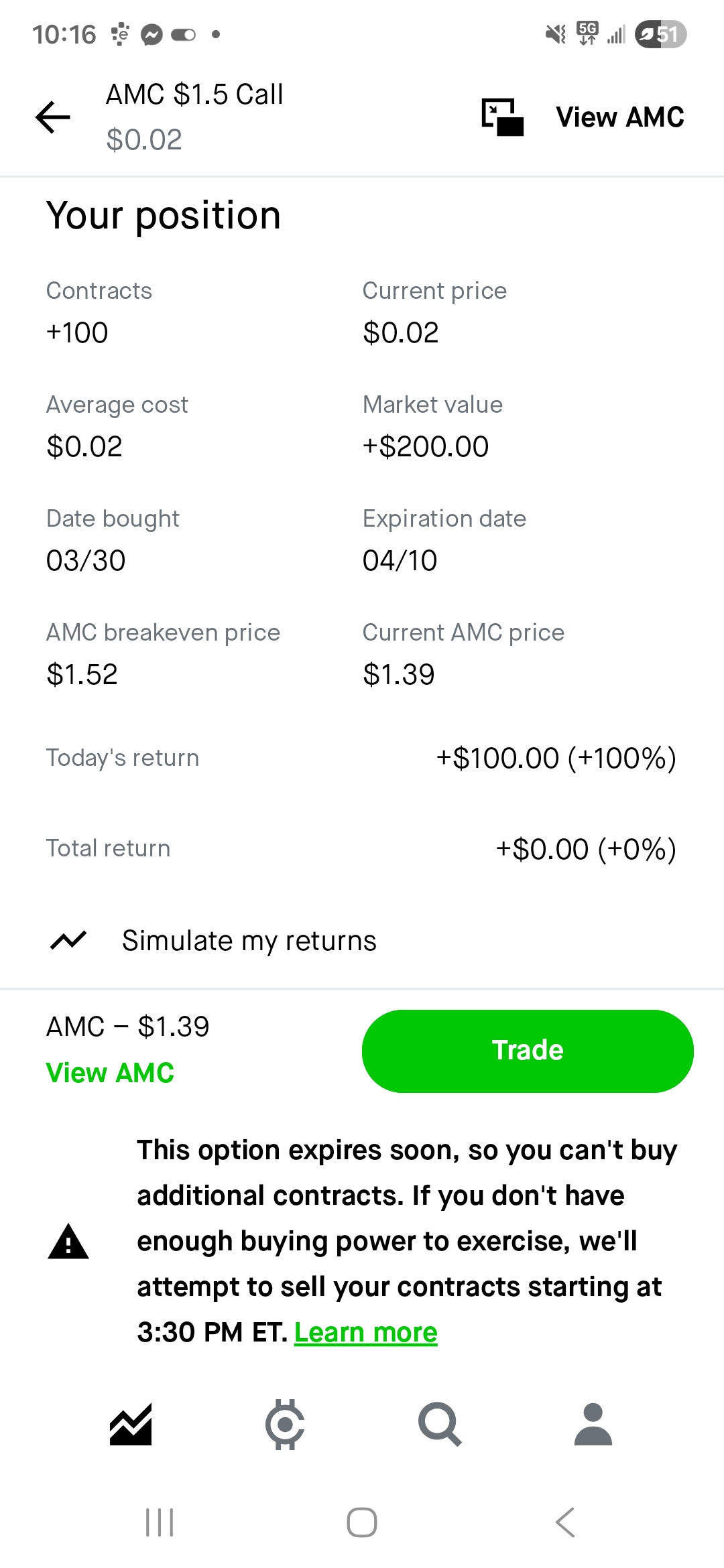Tap green View AMC link
The image size is (724, 1568).
tap(110, 1073)
